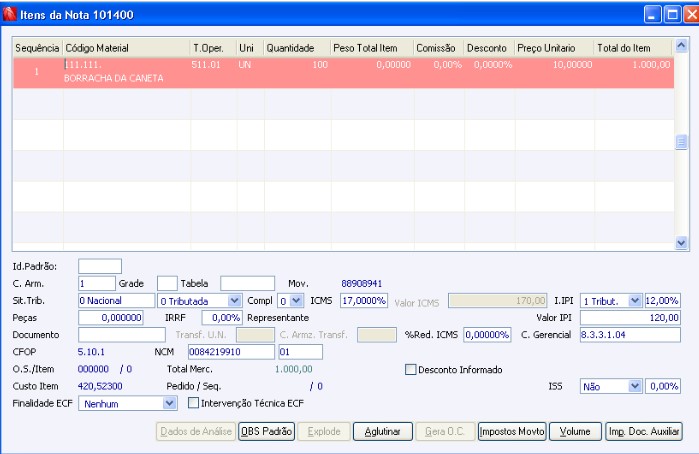Image resolution: width=699 pixels, height=454 pixels.
Task: Click the T.Oper. column header
Action: pos(213,48)
